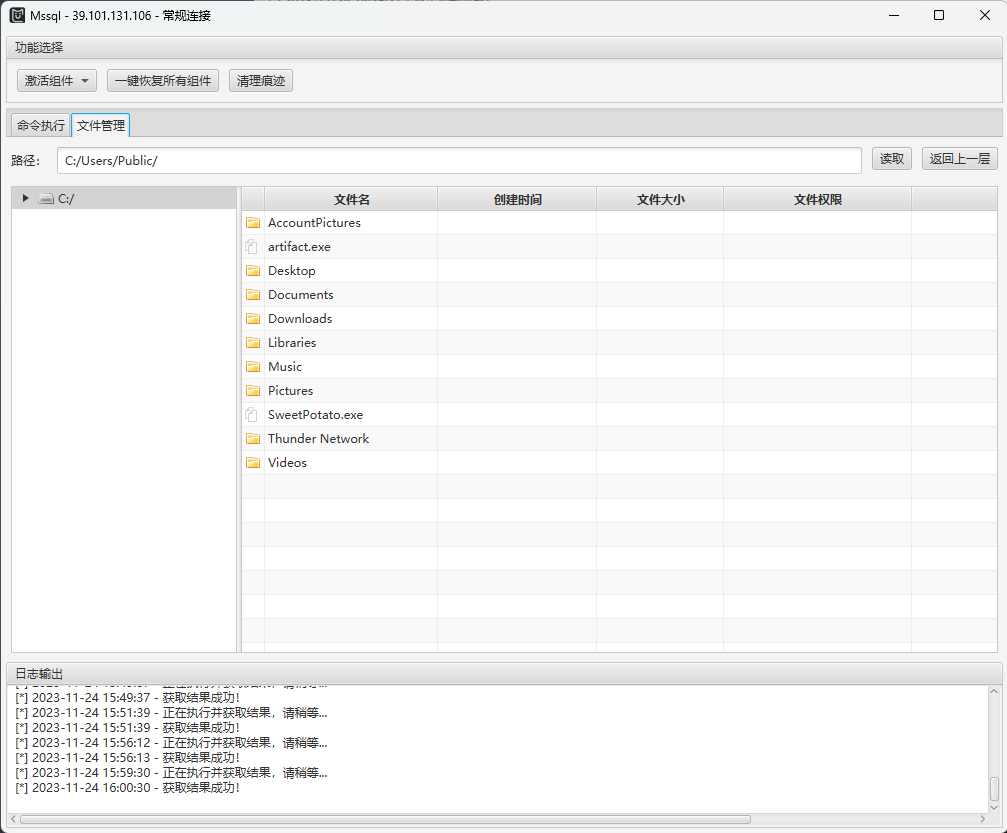Open the 激活组件 dropdown
The image size is (1007, 833).
coord(57,81)
